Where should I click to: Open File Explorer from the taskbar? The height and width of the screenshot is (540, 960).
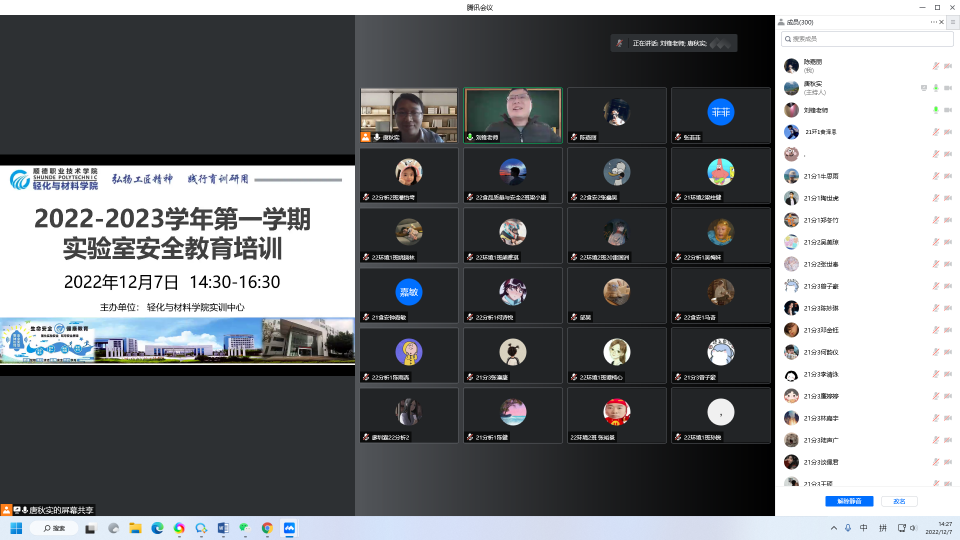pyautogui.click(x=135, y=528)
